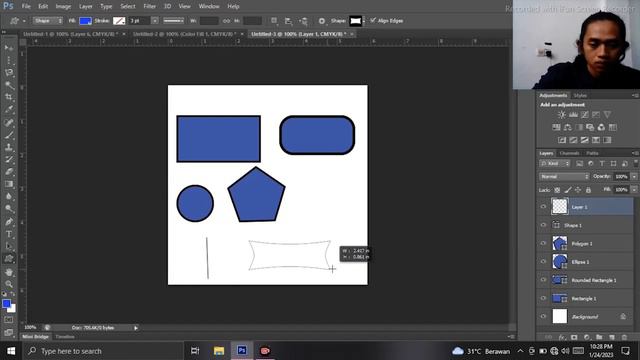Open layer Opacity dropdown arrow

634,176
